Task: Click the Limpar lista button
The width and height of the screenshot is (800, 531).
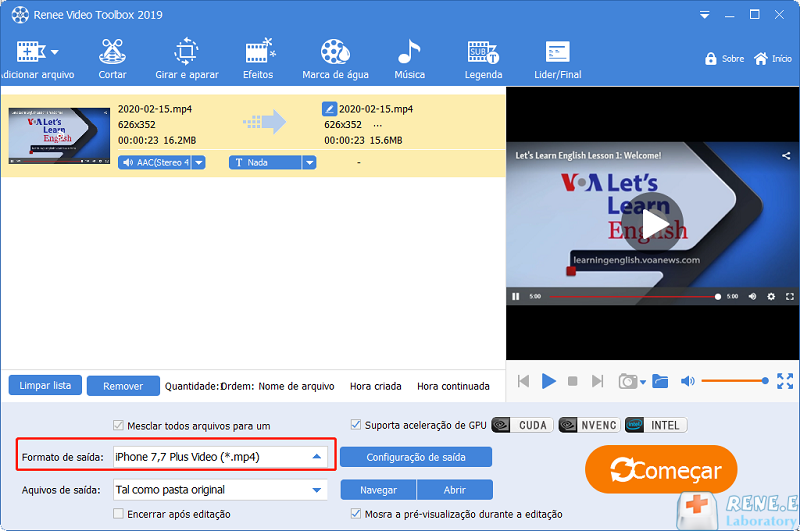Action: [x=45, y=386]
